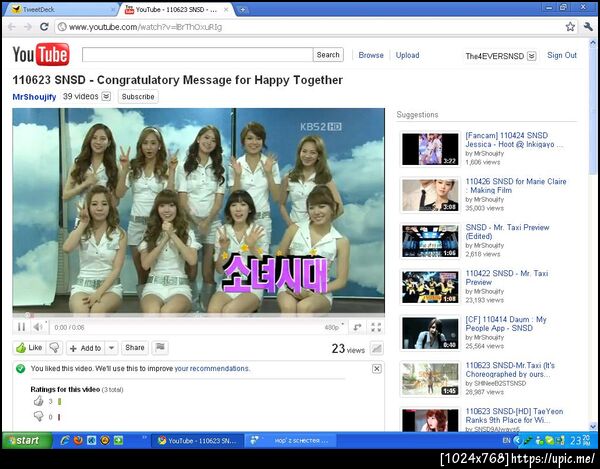Viewport: 600px width, 469px height.
Task: Open the The4EVERSNSD account dropdown
Action: point(532,56)
